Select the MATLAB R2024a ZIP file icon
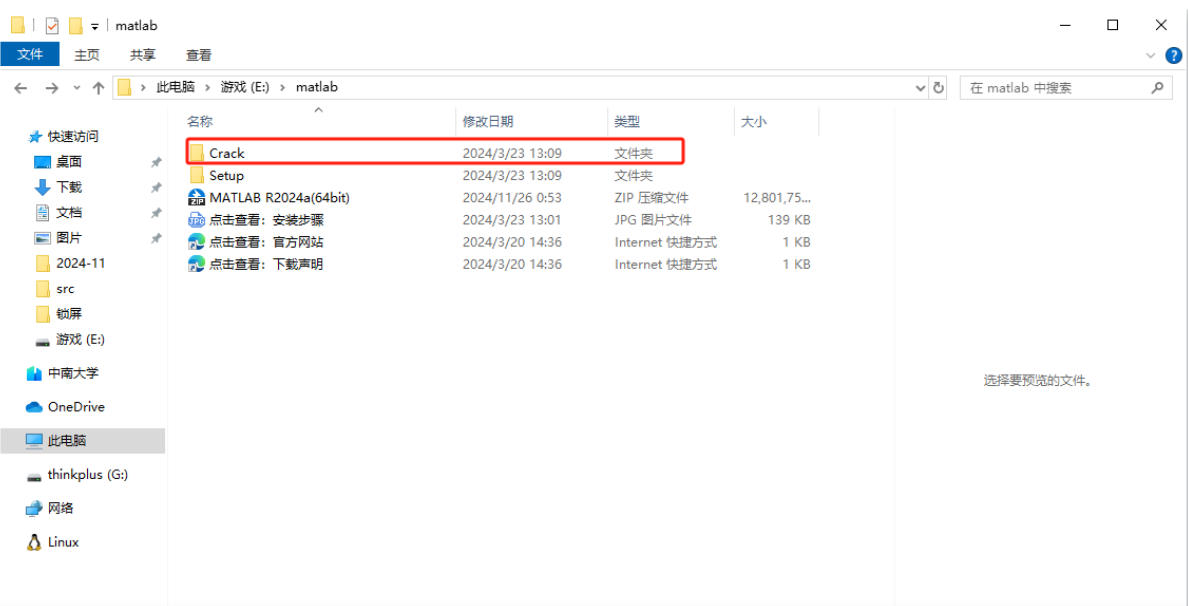 click(197, 198)
